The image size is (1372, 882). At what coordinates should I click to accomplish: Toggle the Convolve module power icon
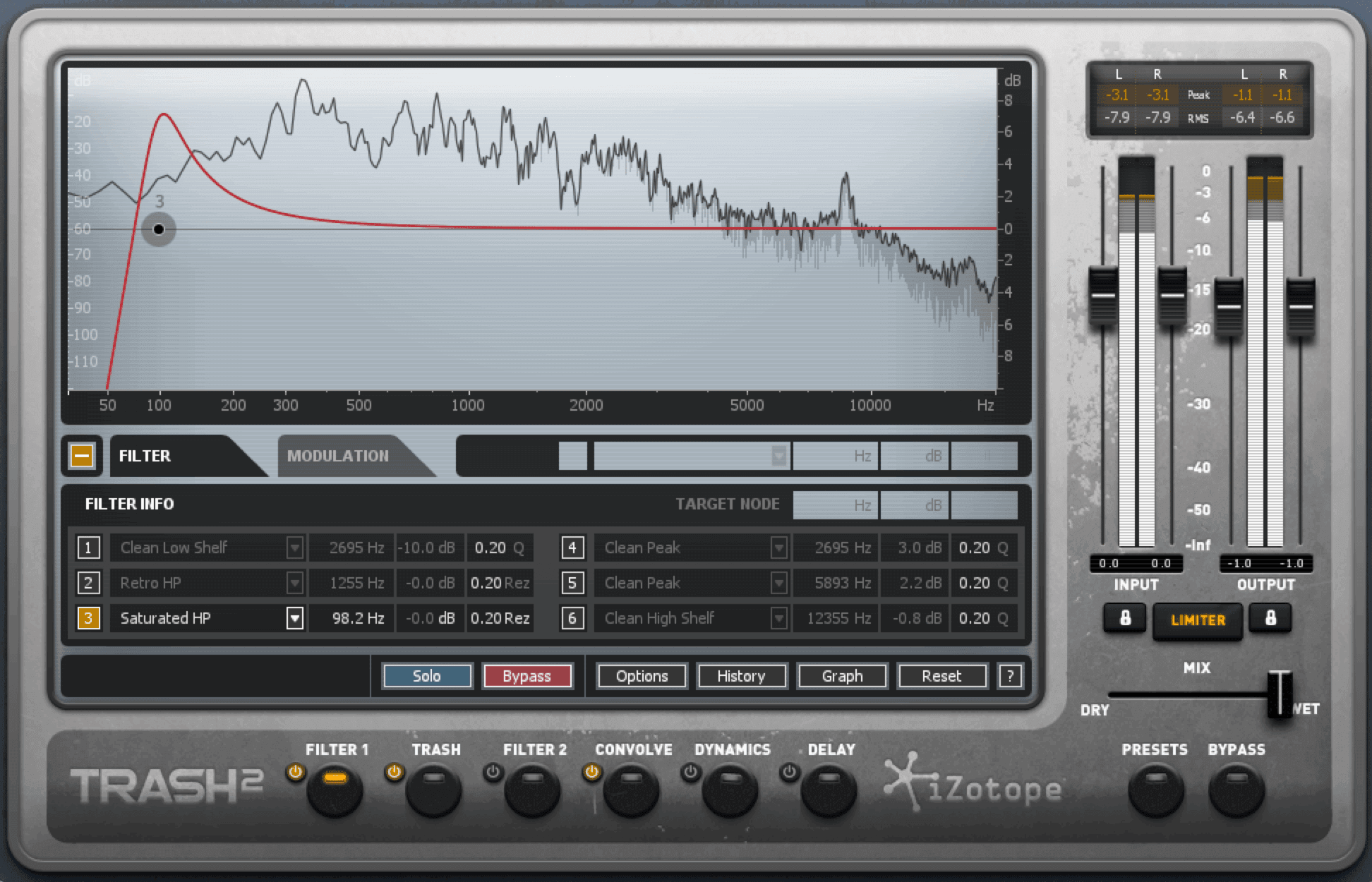591,772
